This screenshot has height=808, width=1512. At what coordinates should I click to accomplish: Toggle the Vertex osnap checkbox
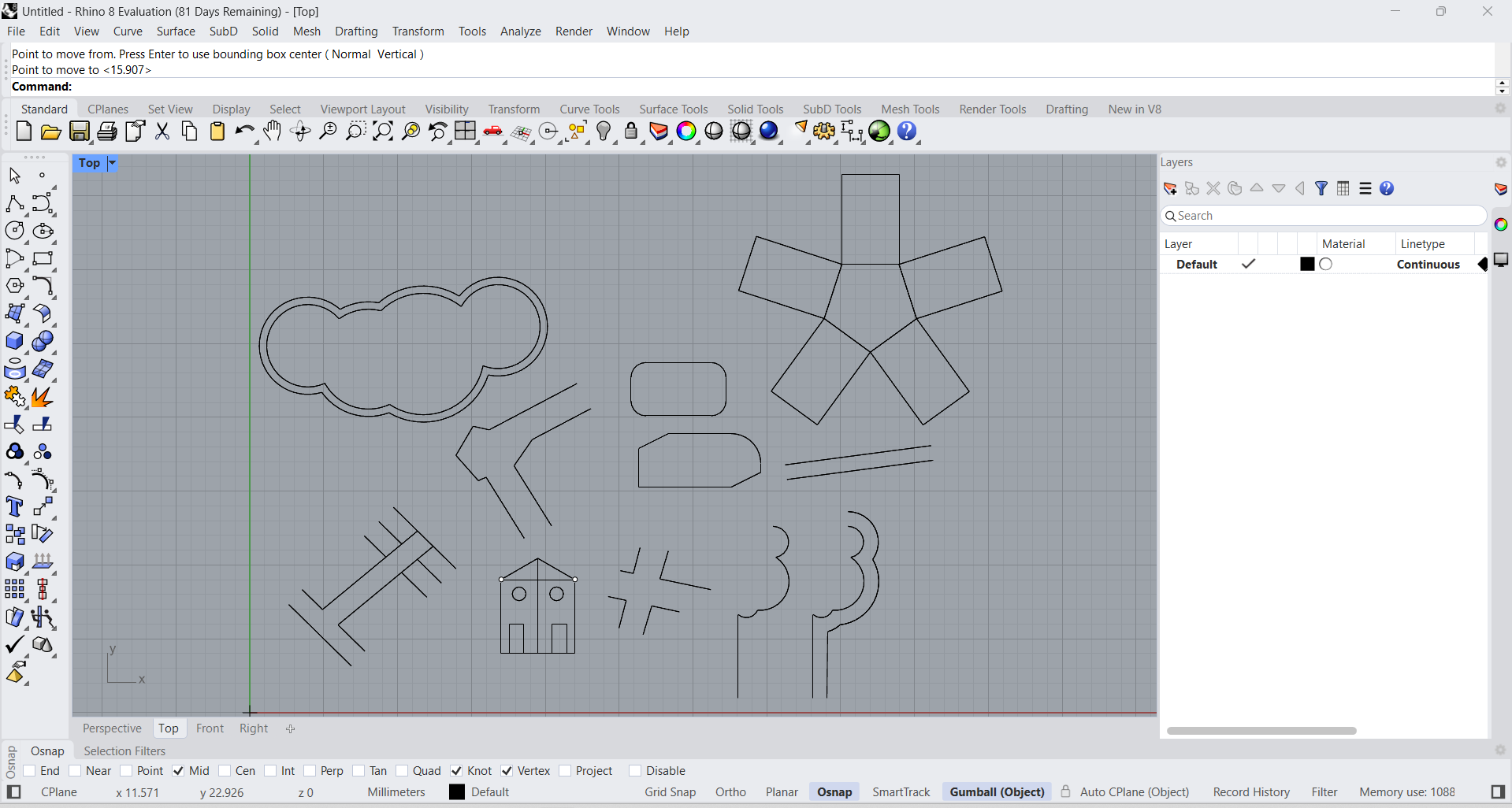coord(507,771)
